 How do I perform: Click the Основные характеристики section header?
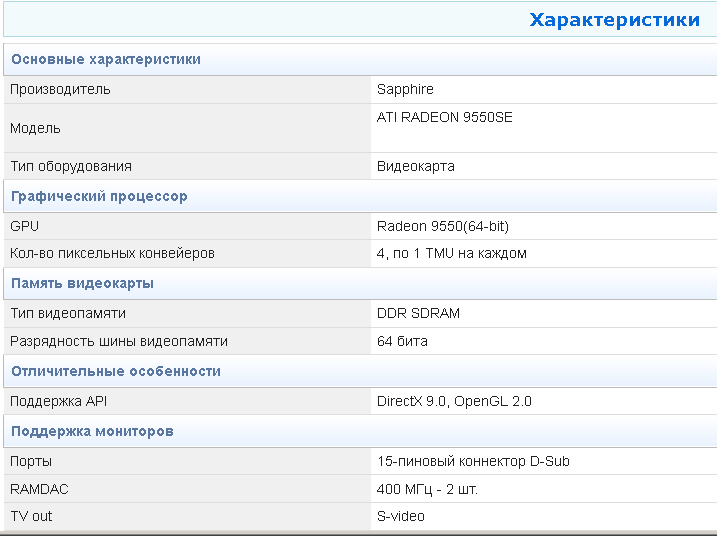click(106, 59)
